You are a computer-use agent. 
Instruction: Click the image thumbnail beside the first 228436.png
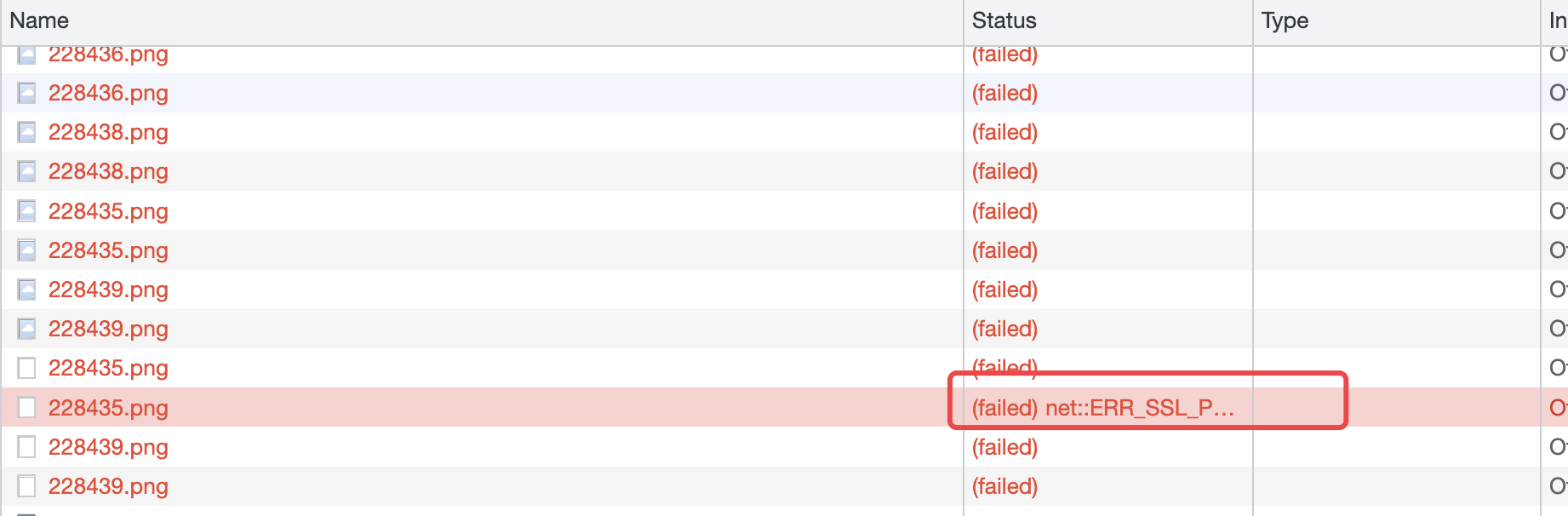pyautogui.click(x=27, y=54)
